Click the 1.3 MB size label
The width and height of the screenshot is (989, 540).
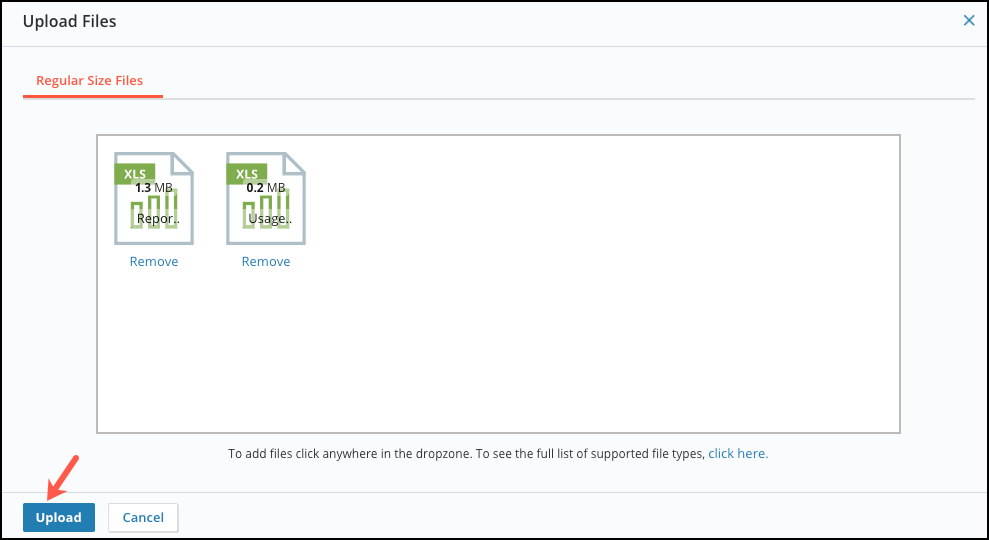point(153,187)
